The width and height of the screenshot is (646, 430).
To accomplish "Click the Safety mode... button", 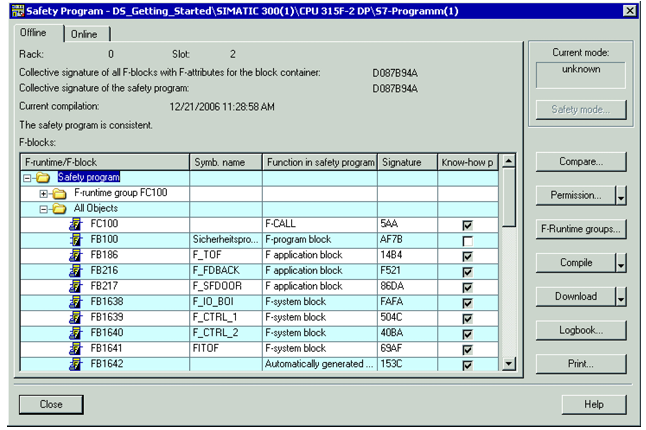I will pos(581,110).
